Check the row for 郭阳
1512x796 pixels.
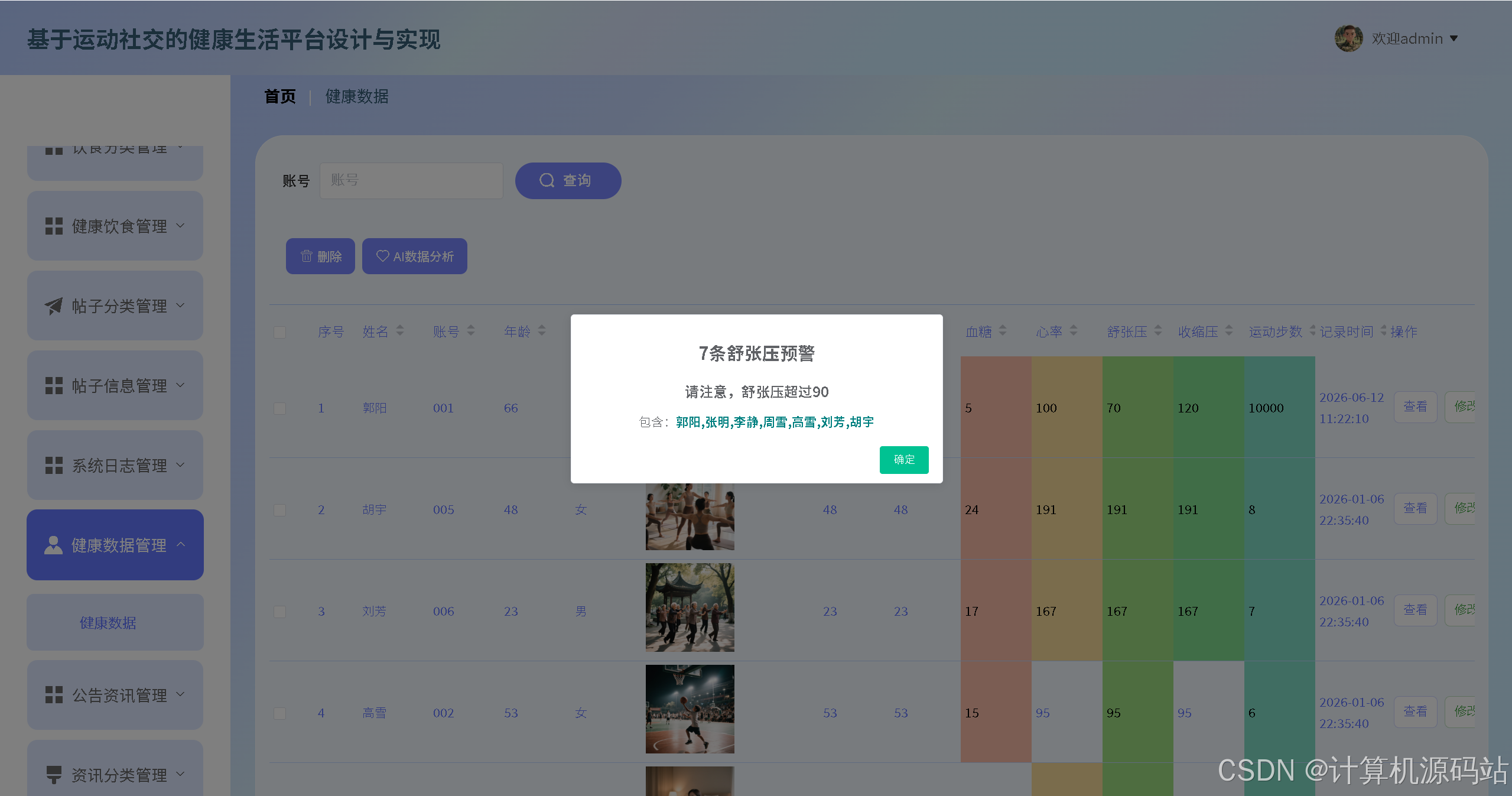[280, 408]
